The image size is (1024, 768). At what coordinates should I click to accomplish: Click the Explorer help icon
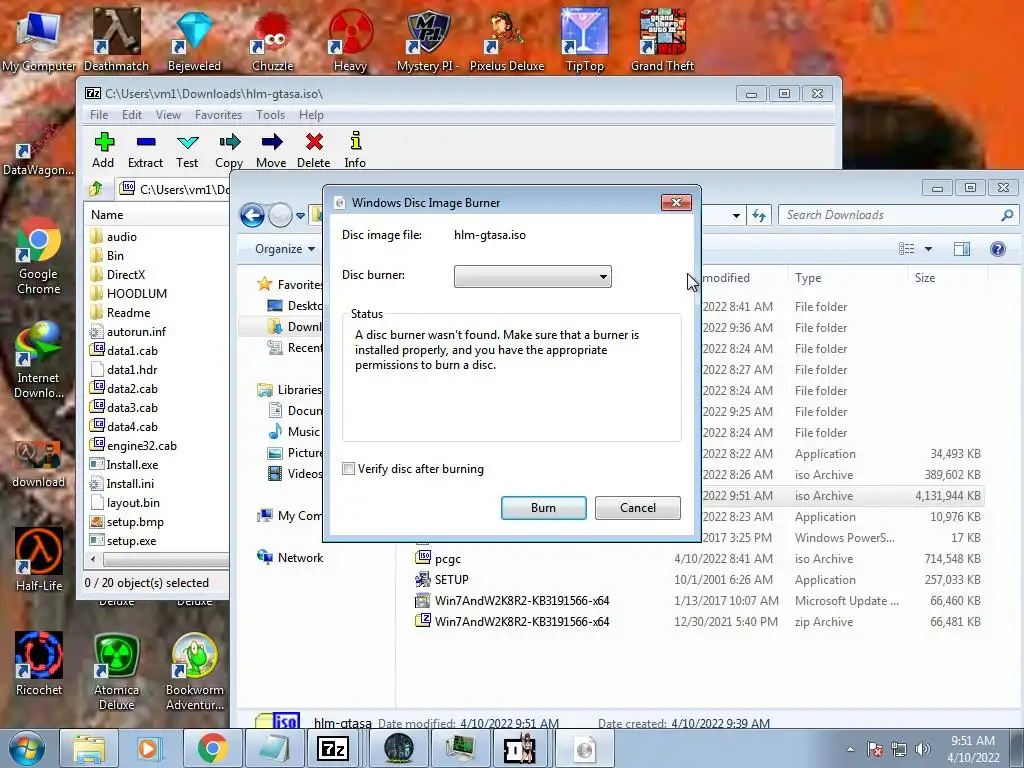tap(998, 249)
